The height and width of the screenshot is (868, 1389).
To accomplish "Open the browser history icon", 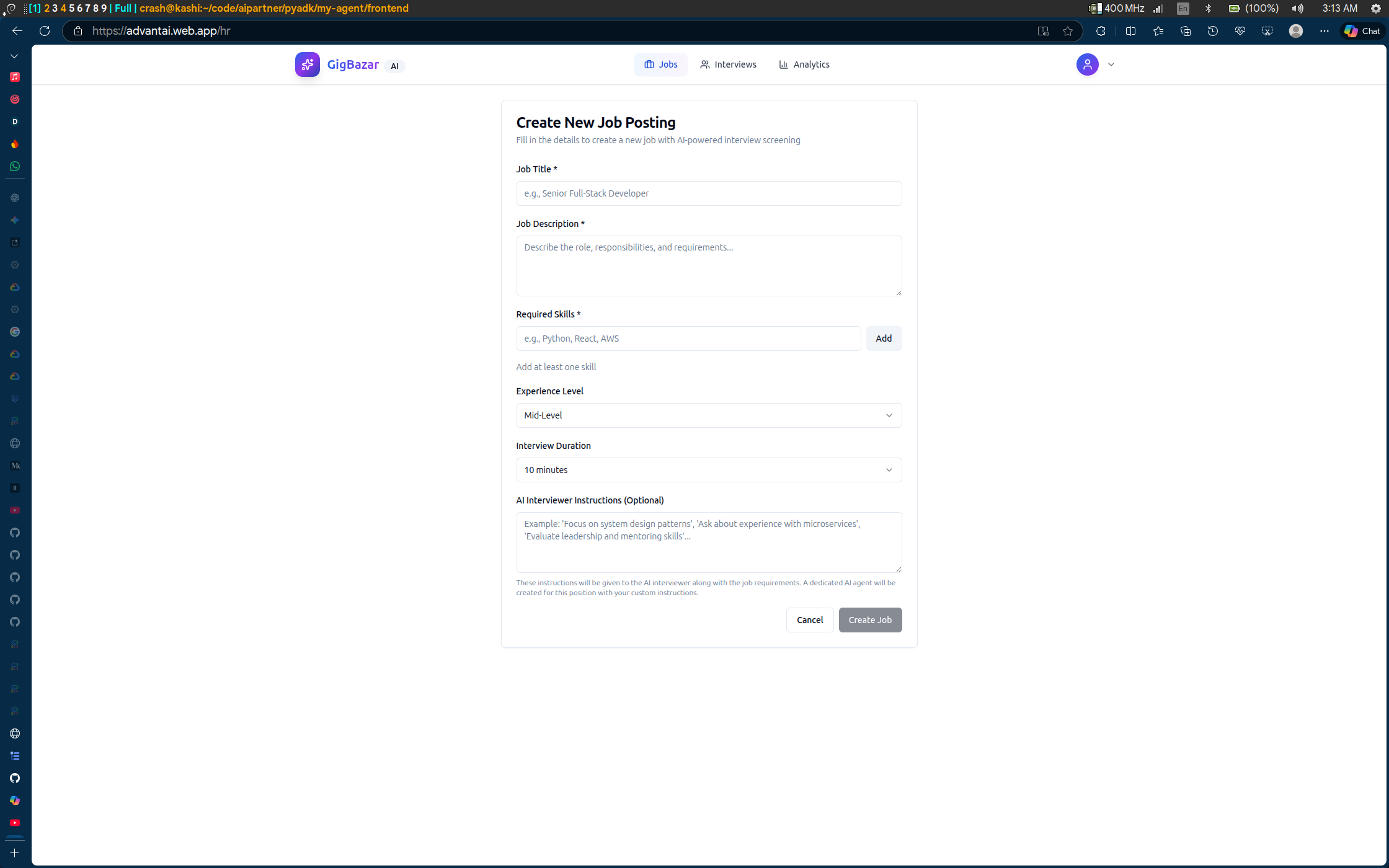I will (x=1213, y=31).
